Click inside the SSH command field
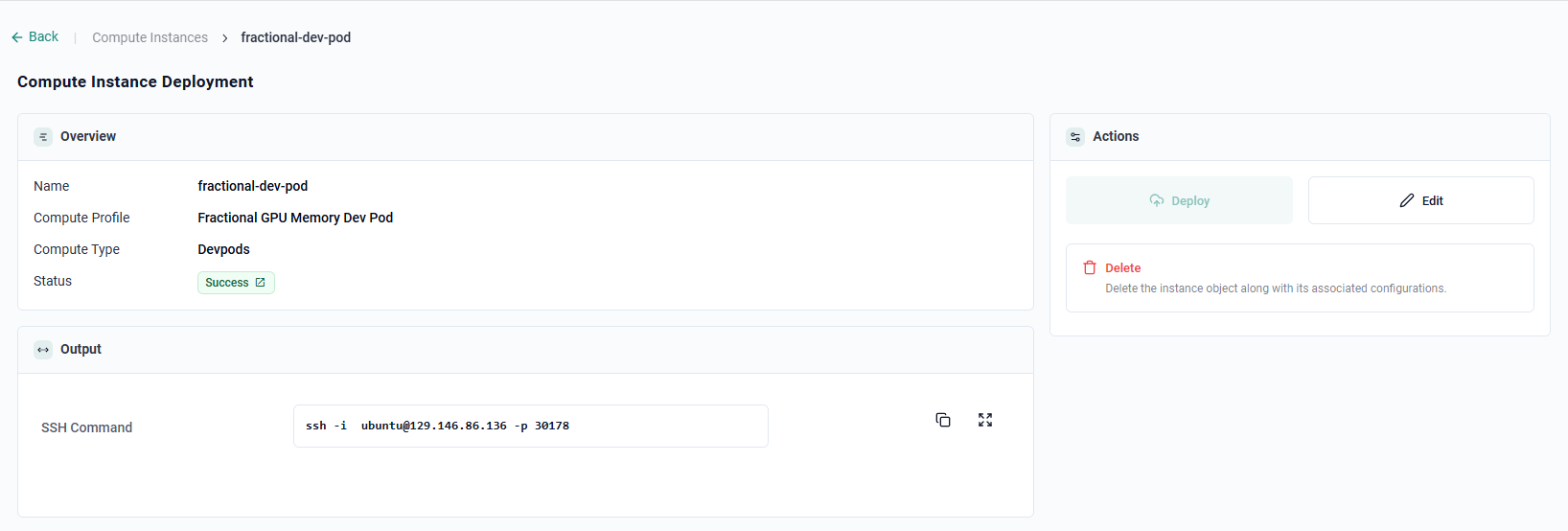1568x531 pixels. coord(530,426)
